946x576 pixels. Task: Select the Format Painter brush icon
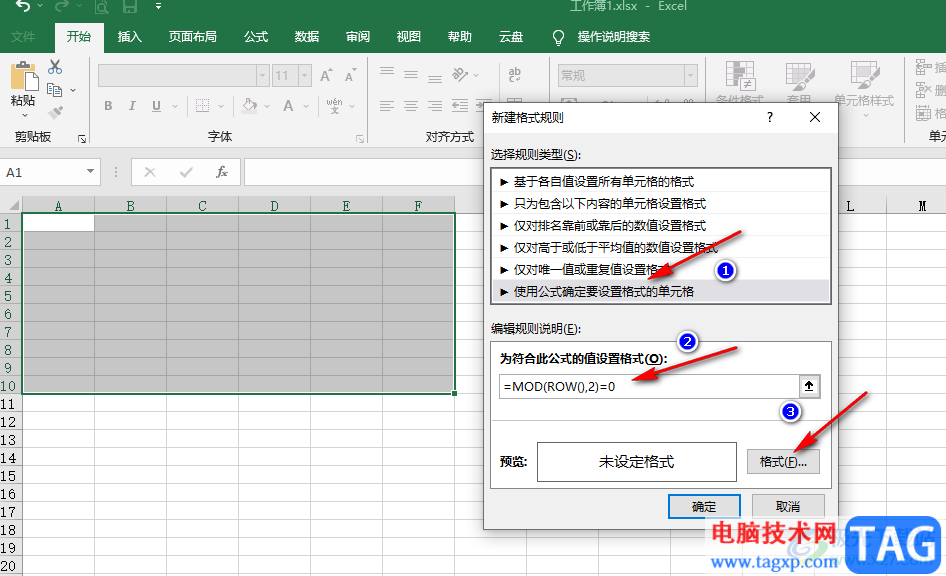[55, 112]
